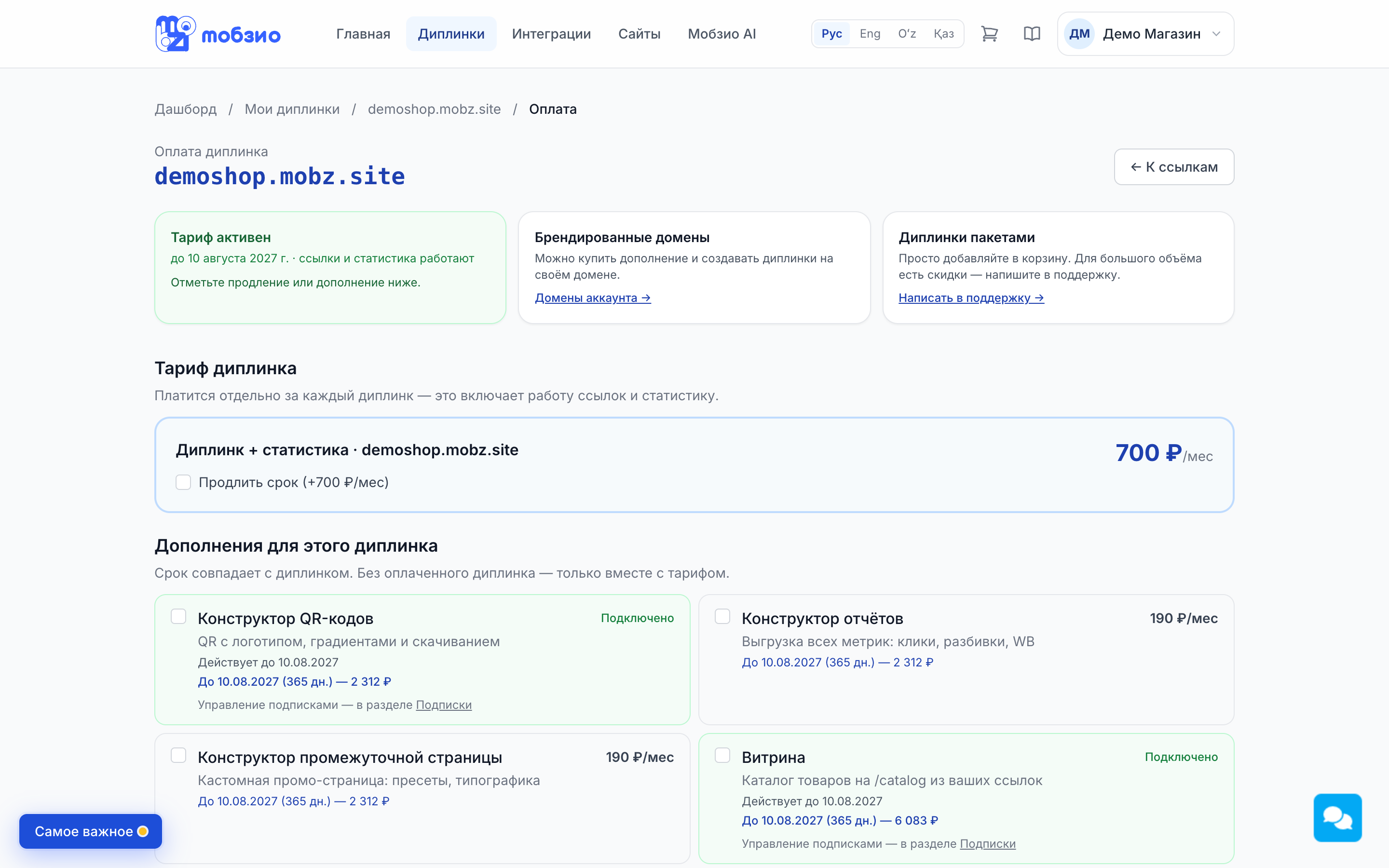Image resolution: width=1389 pixels, height=868 pixels.
Task: Click the Брендированные домены card title
Action: point(622,237)
